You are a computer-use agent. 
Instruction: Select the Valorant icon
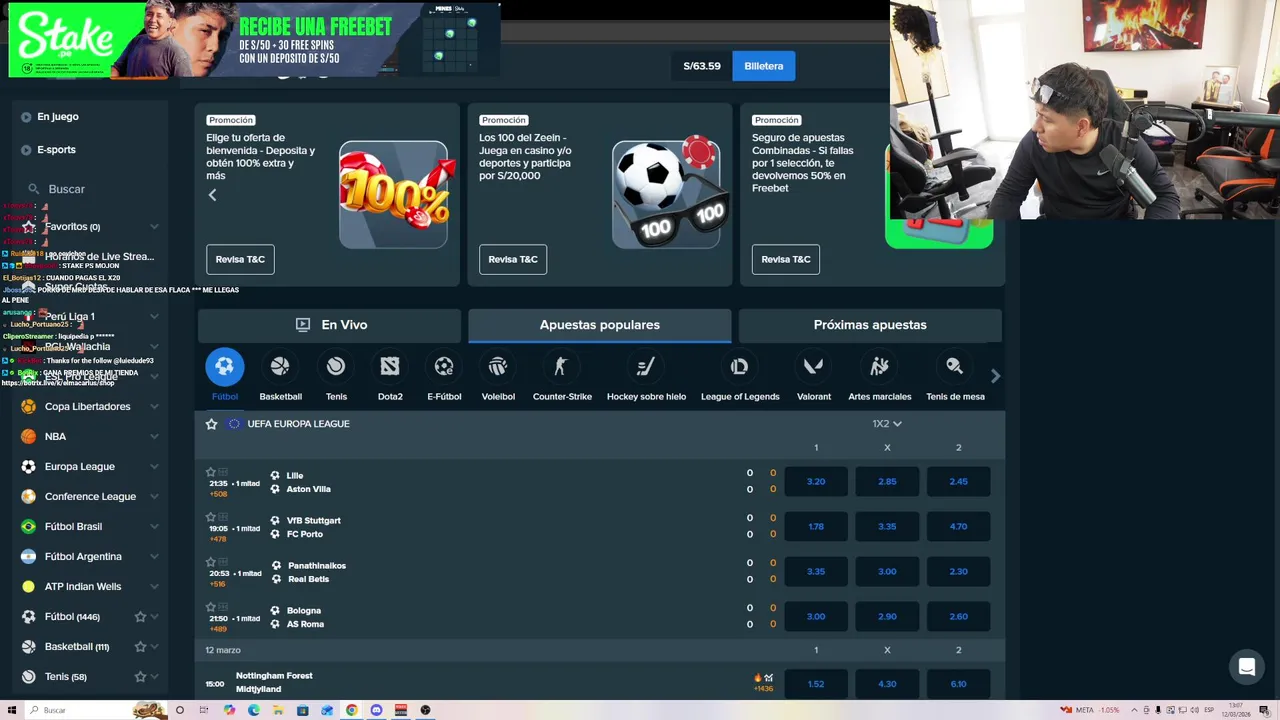(813, 367)
